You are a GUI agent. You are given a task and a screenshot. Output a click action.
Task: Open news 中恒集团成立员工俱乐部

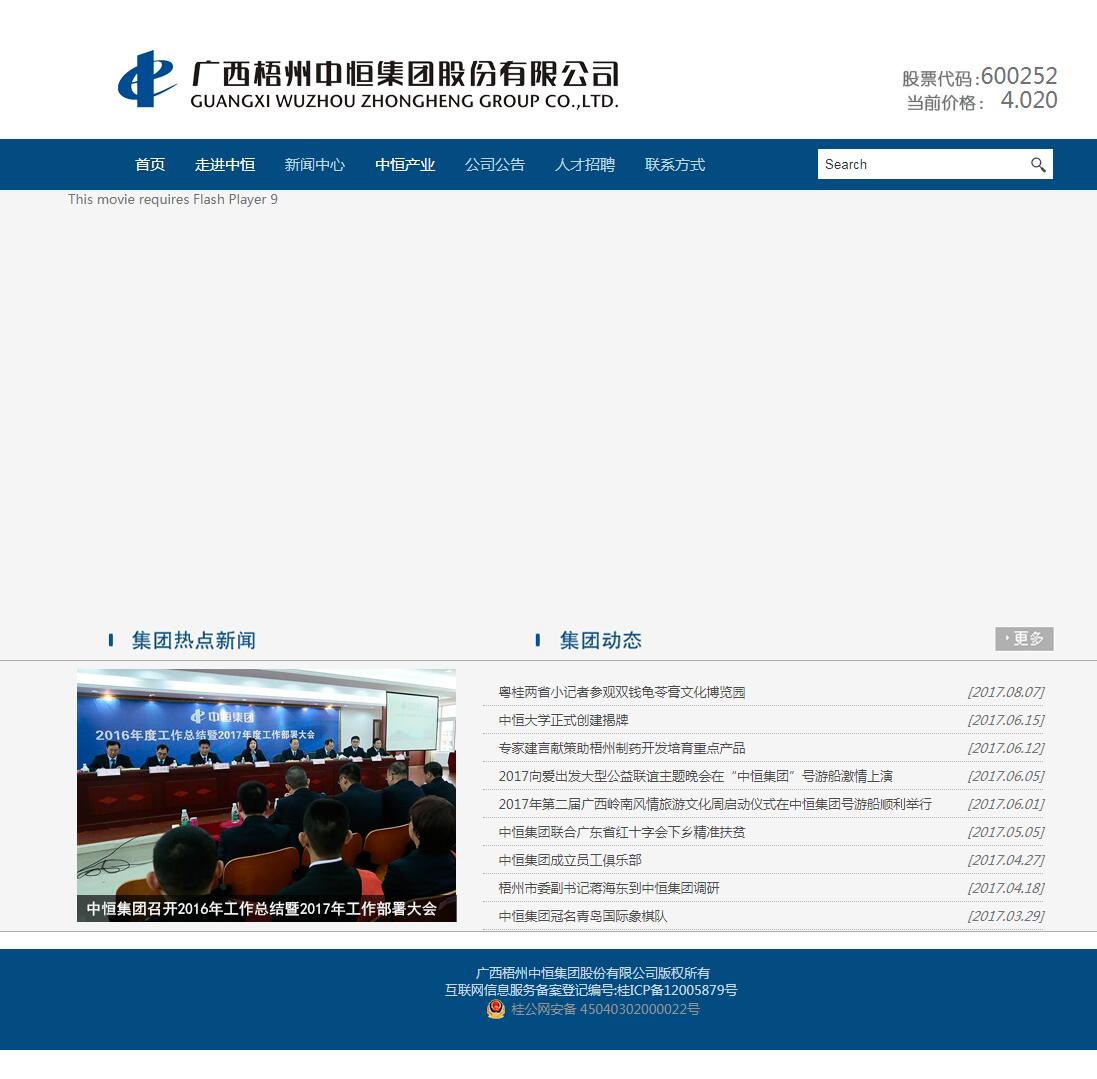click(569, 860)
